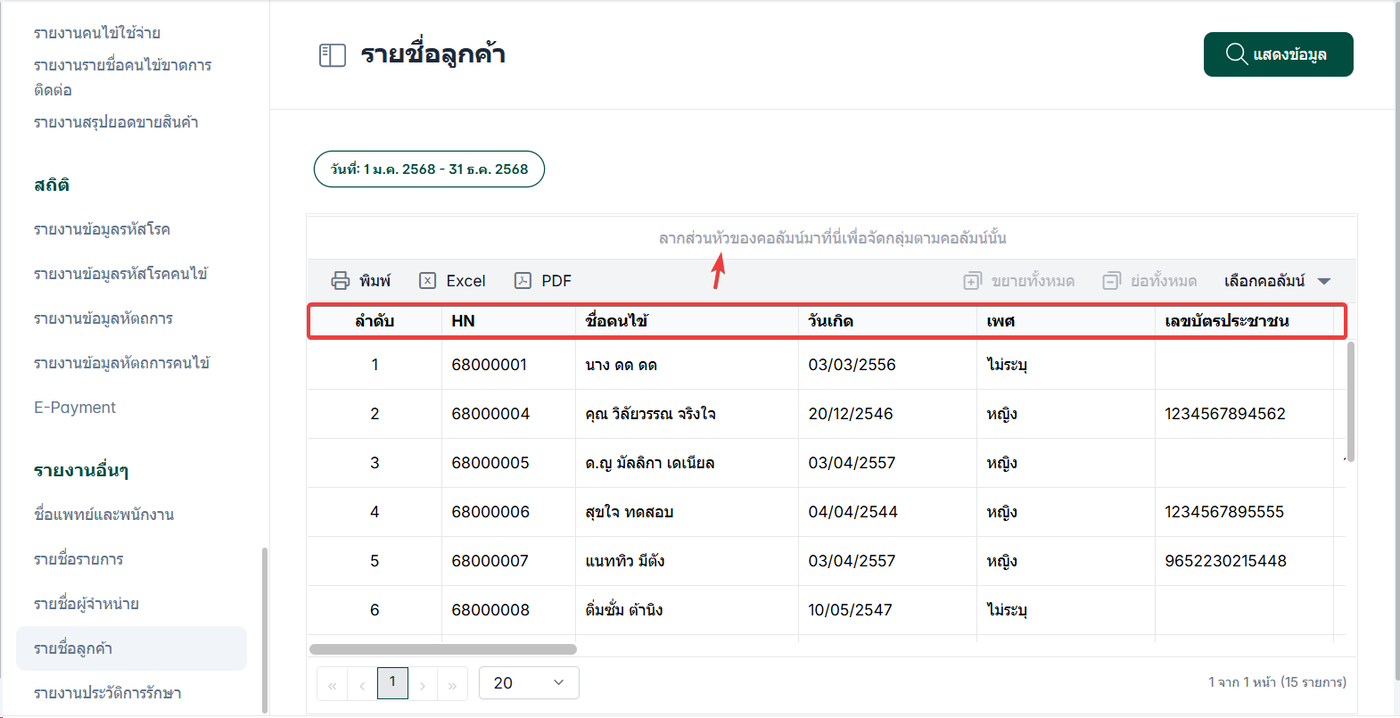Open the page size dropdown showing 20
Viewport: 1400px width, 718px height.
[x=529, y=683]
